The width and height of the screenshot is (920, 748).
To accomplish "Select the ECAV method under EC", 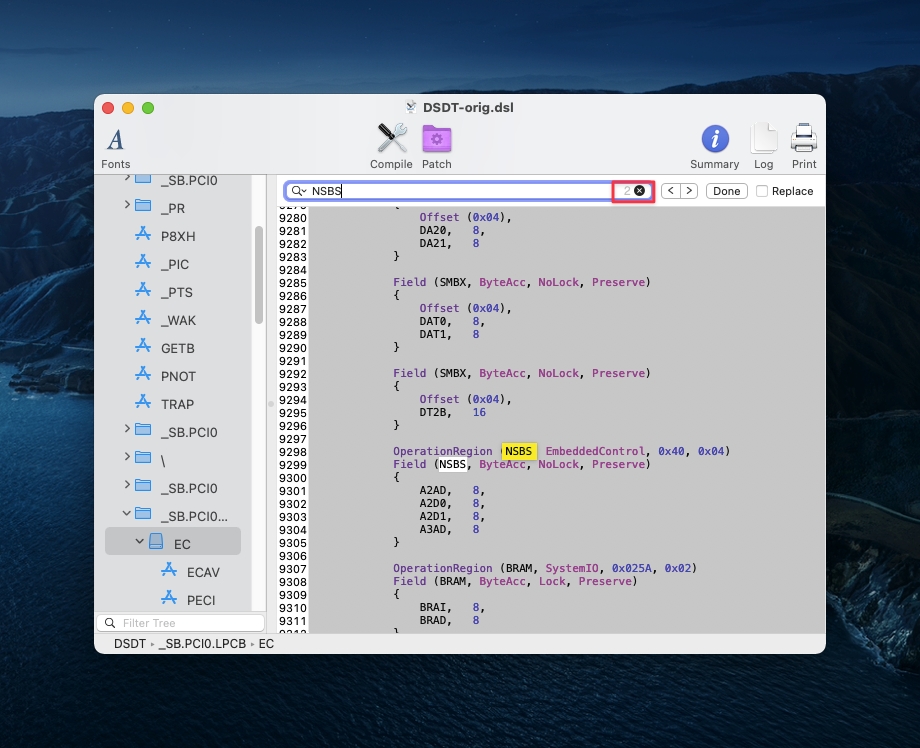I will pyautogui.click(x=203, y=572).
